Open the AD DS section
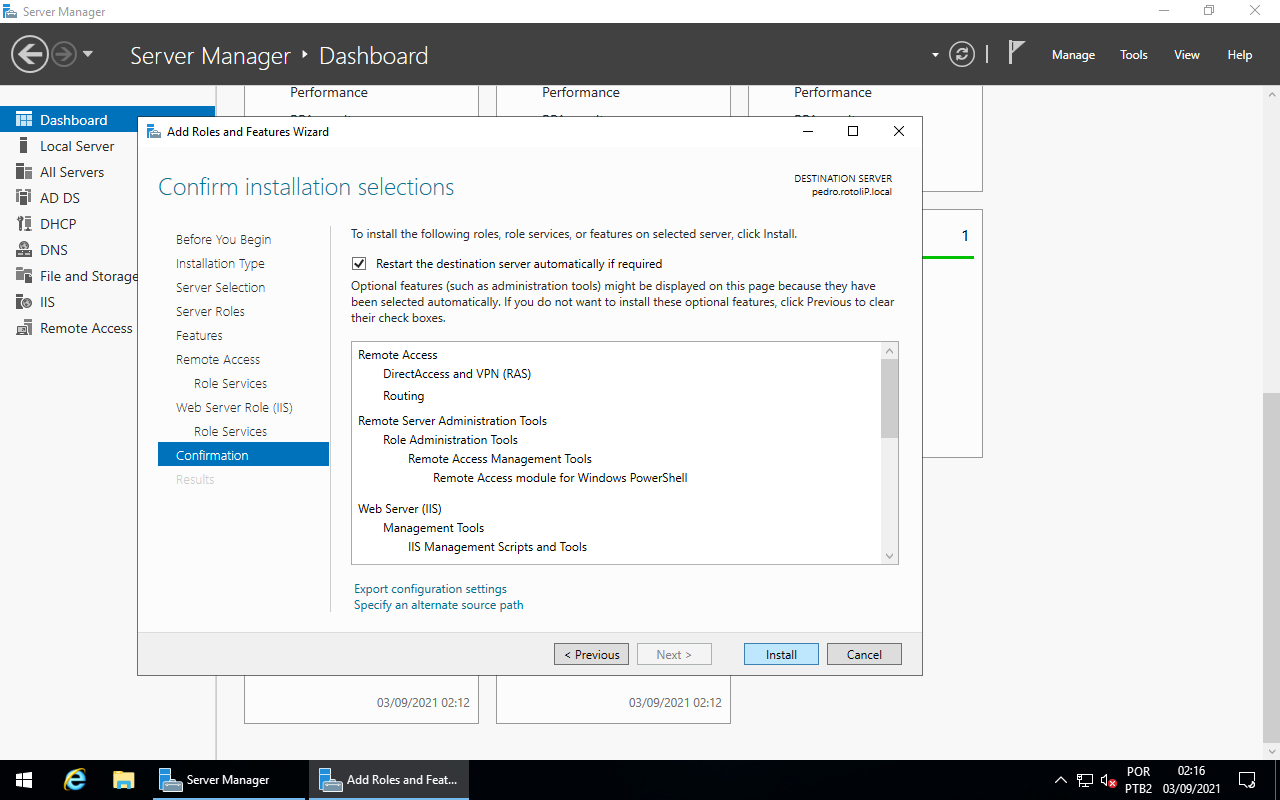The image size is (1280, 800). pos(62,197)
